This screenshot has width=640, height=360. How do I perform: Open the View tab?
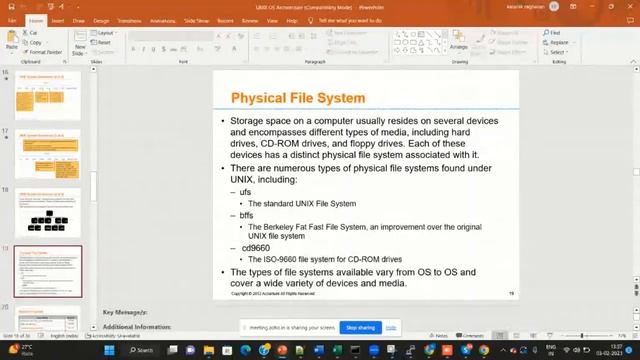(272, 20)
